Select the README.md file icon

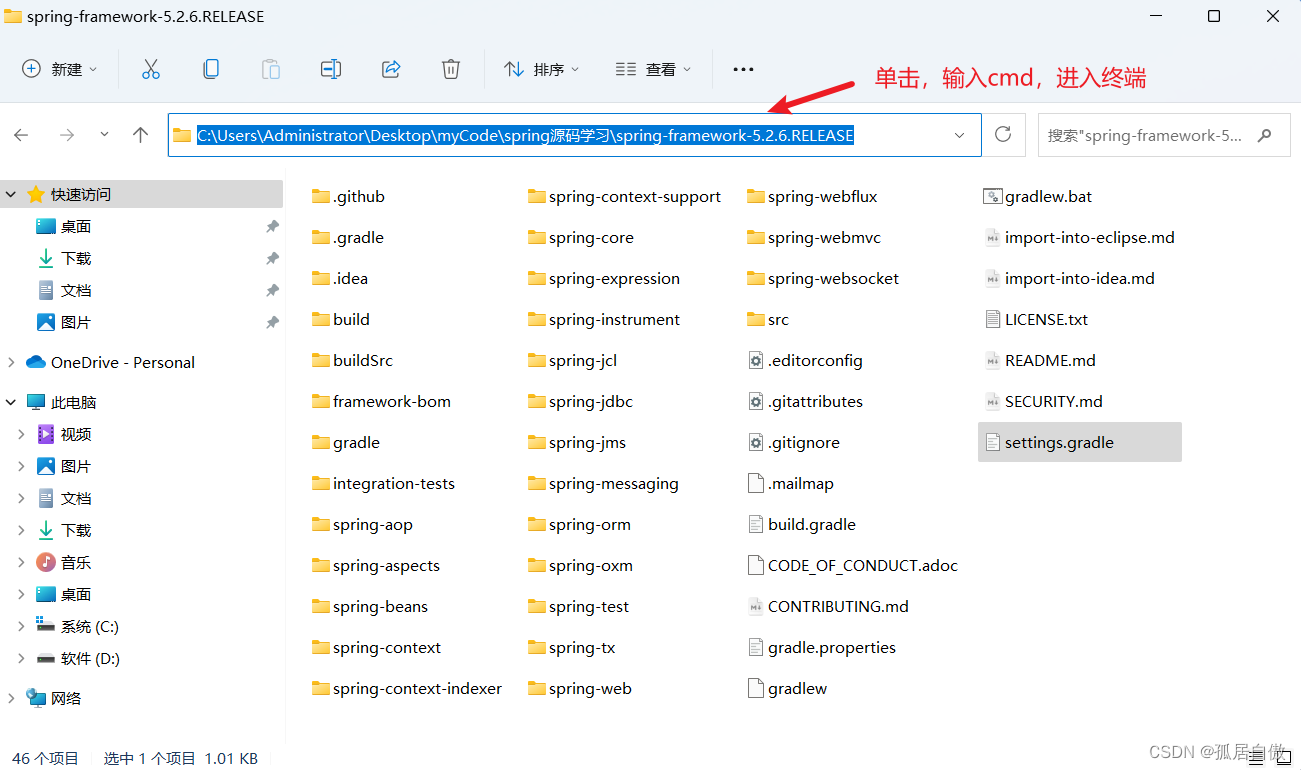992,360
